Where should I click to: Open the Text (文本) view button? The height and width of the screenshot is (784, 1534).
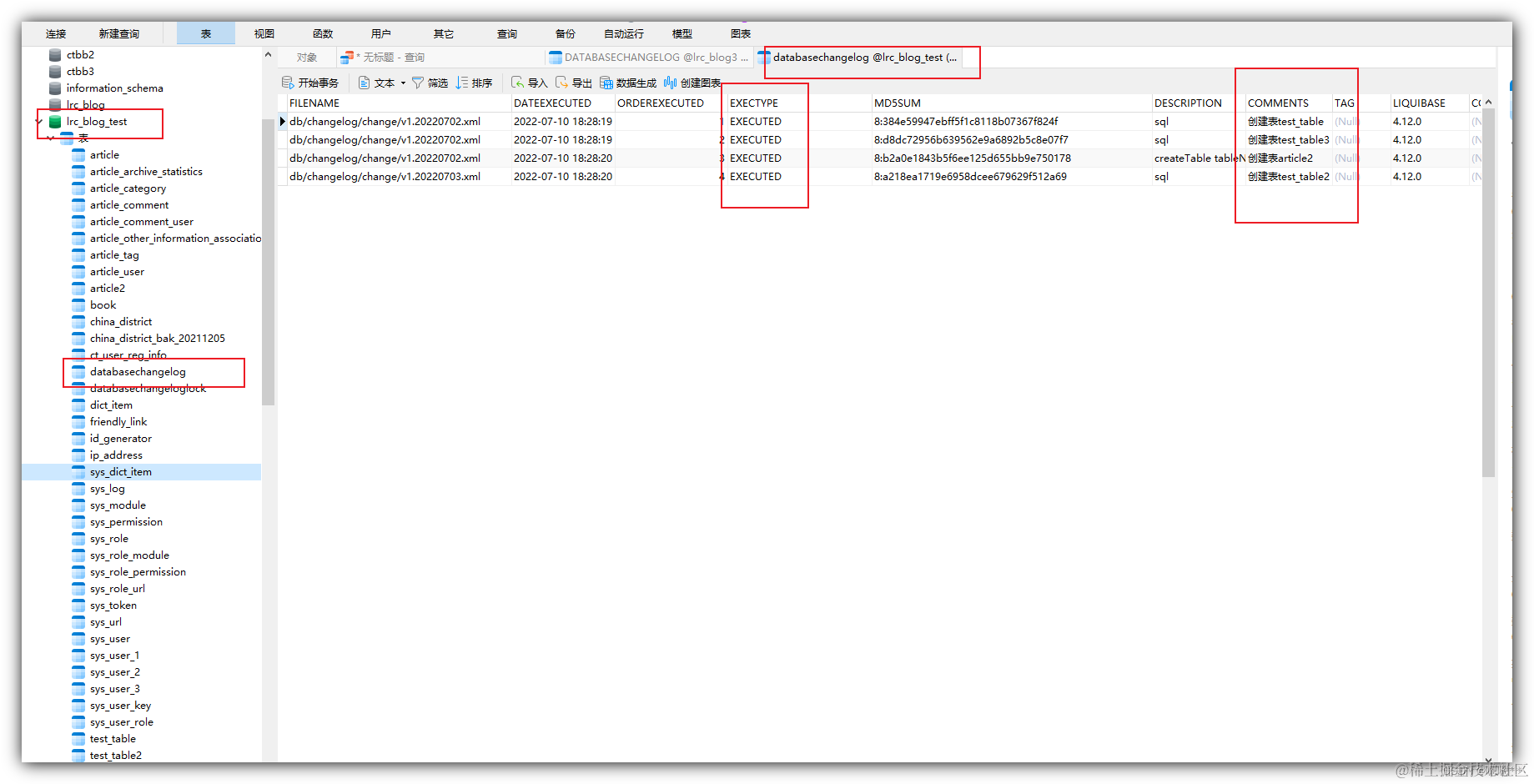pos(376,83)
